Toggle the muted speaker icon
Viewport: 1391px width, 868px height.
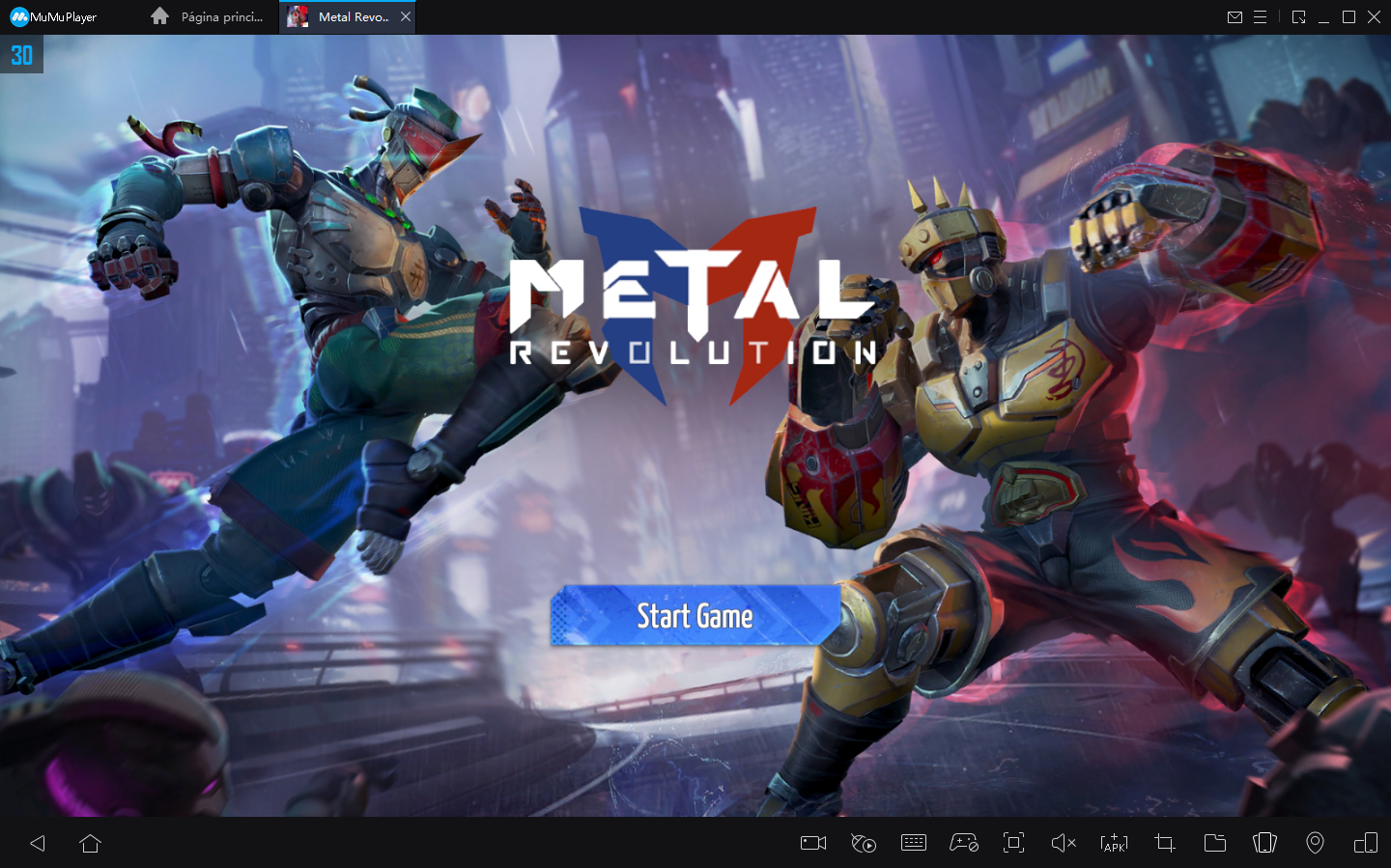1064,843
